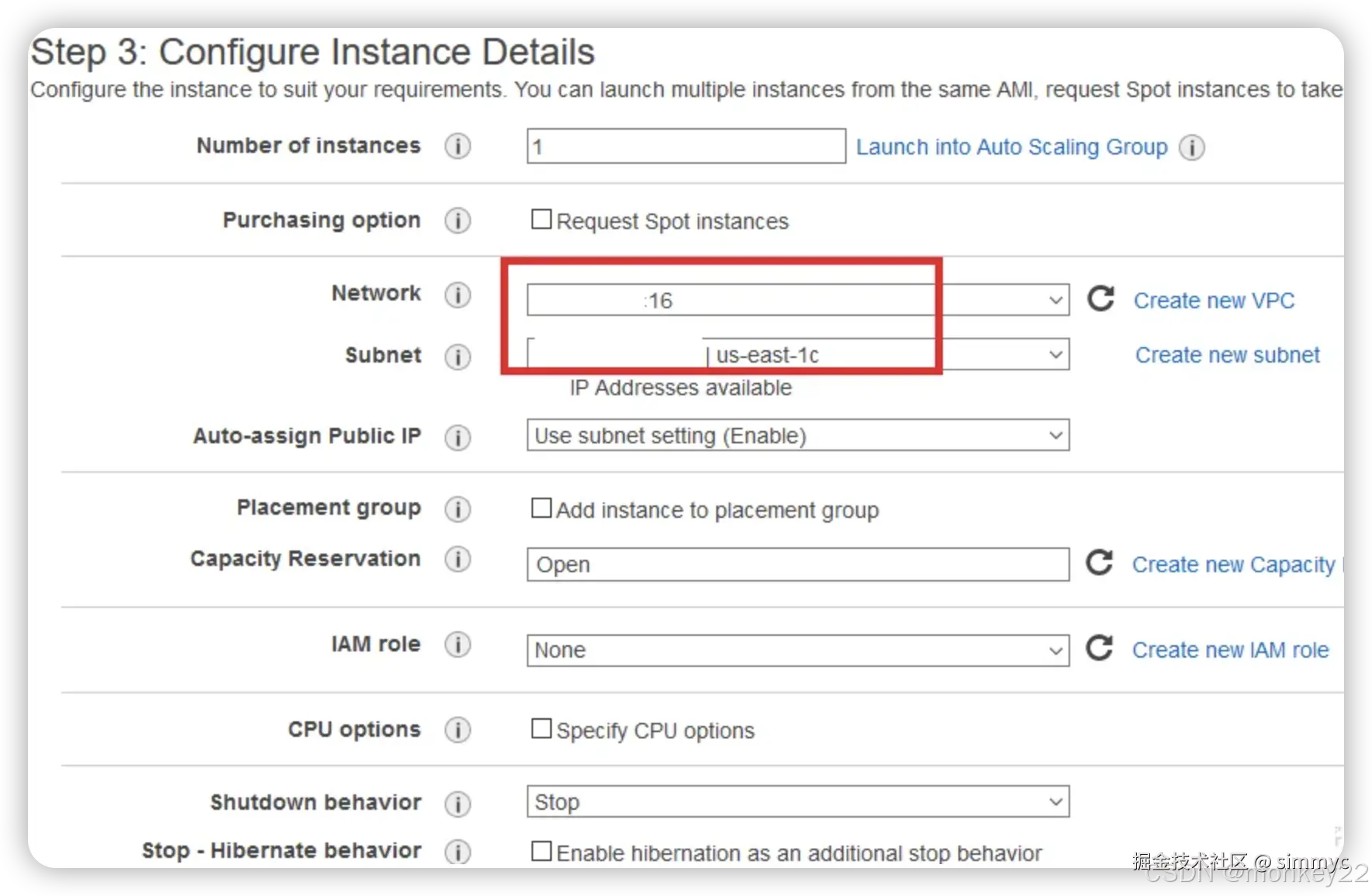Check Add instance to placement group
Viewport: 1372px width, 896px height.
(541, 509)
